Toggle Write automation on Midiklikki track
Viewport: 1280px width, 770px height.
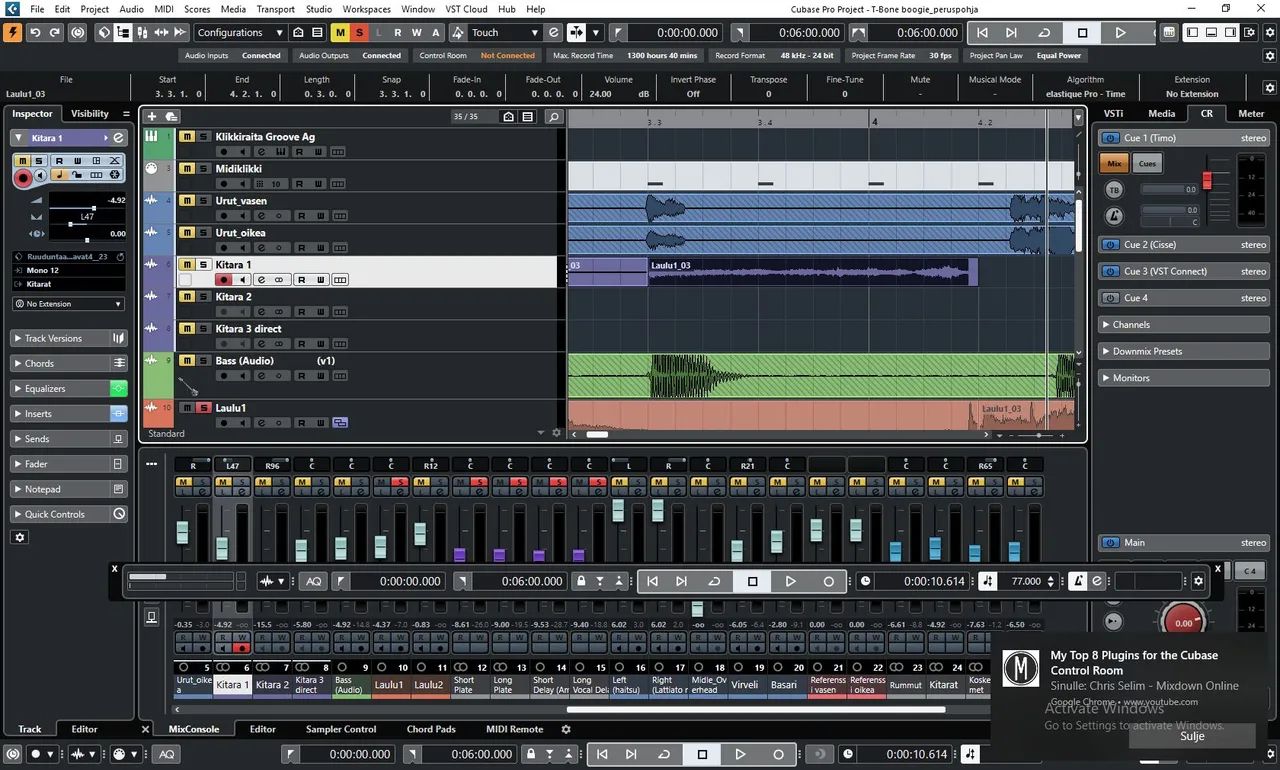321,184
